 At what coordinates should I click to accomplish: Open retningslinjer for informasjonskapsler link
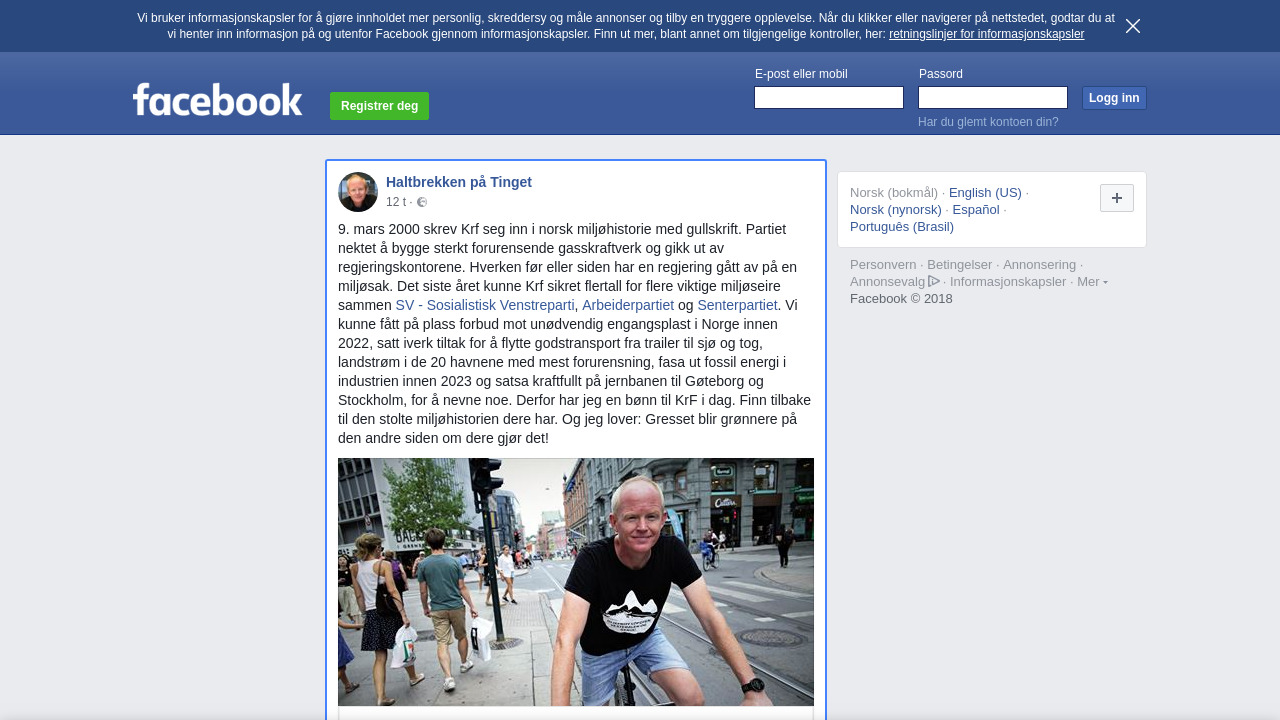[986, 34]
